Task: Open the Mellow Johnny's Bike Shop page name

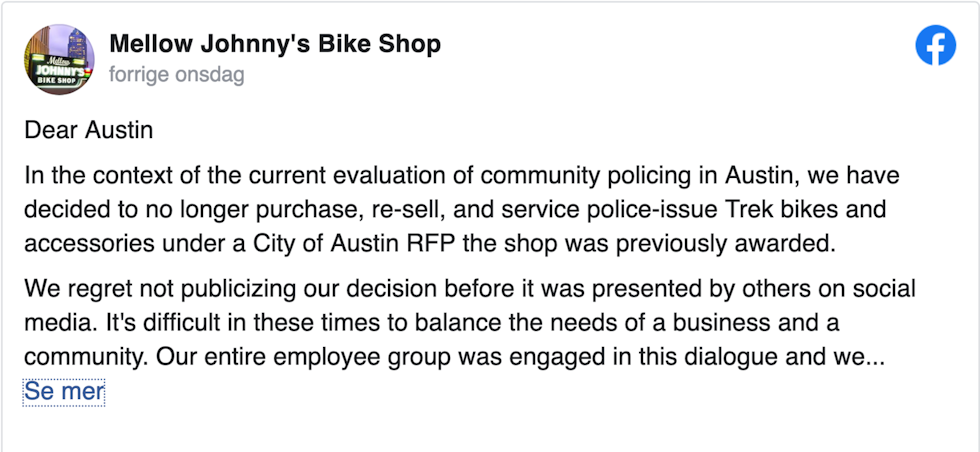Action: [275, 44]
